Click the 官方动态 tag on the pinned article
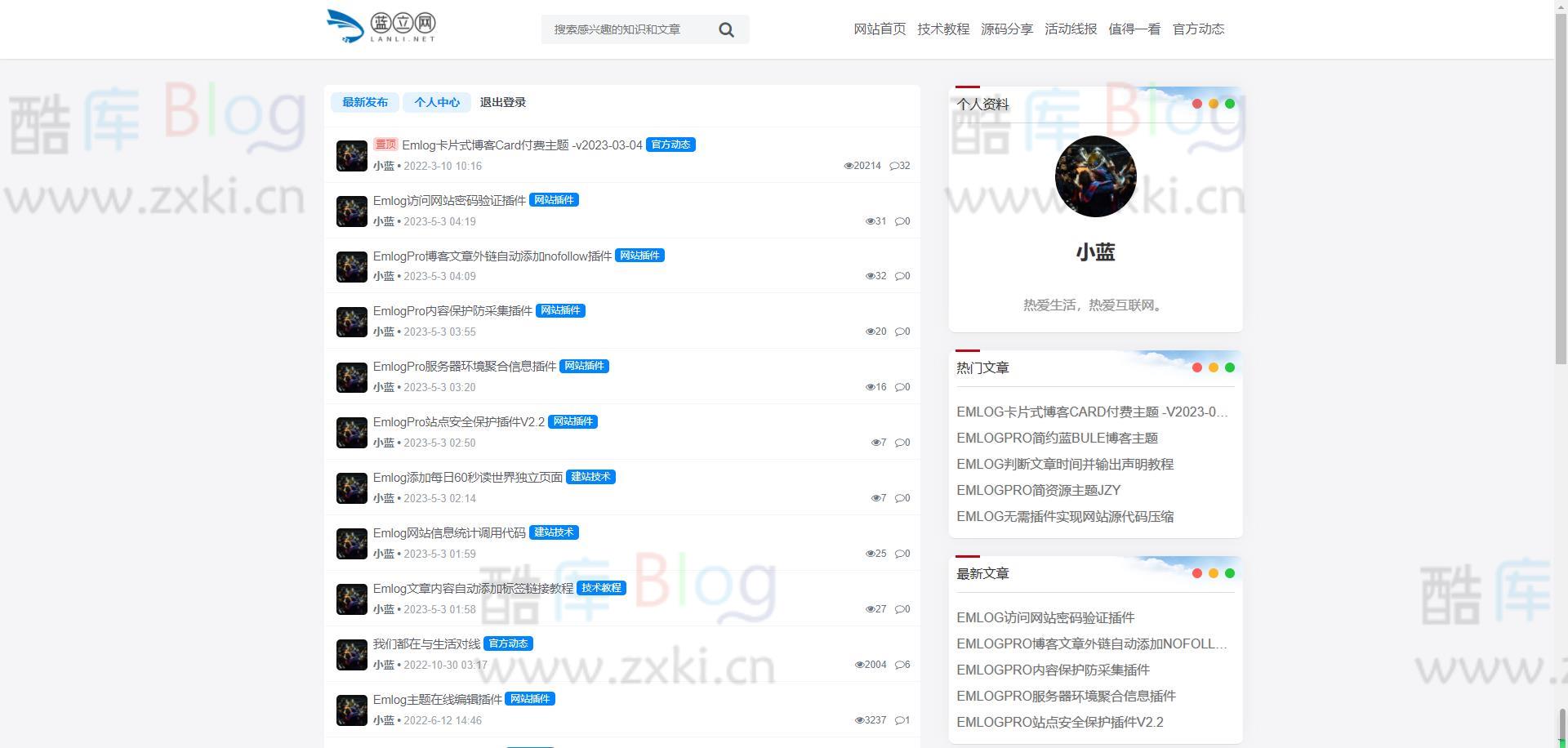This screenshot has width=1568, height=748. pos(670,144)
